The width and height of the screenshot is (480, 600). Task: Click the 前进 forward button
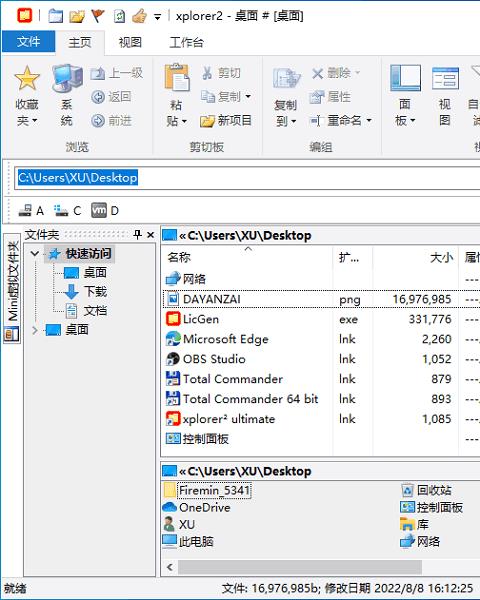click(111, 121)
